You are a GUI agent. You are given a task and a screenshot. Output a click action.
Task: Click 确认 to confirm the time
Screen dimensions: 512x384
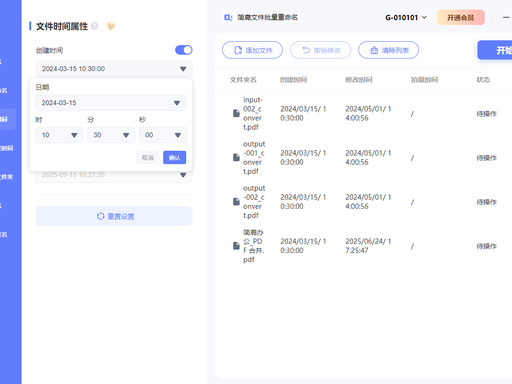[175, 157]
